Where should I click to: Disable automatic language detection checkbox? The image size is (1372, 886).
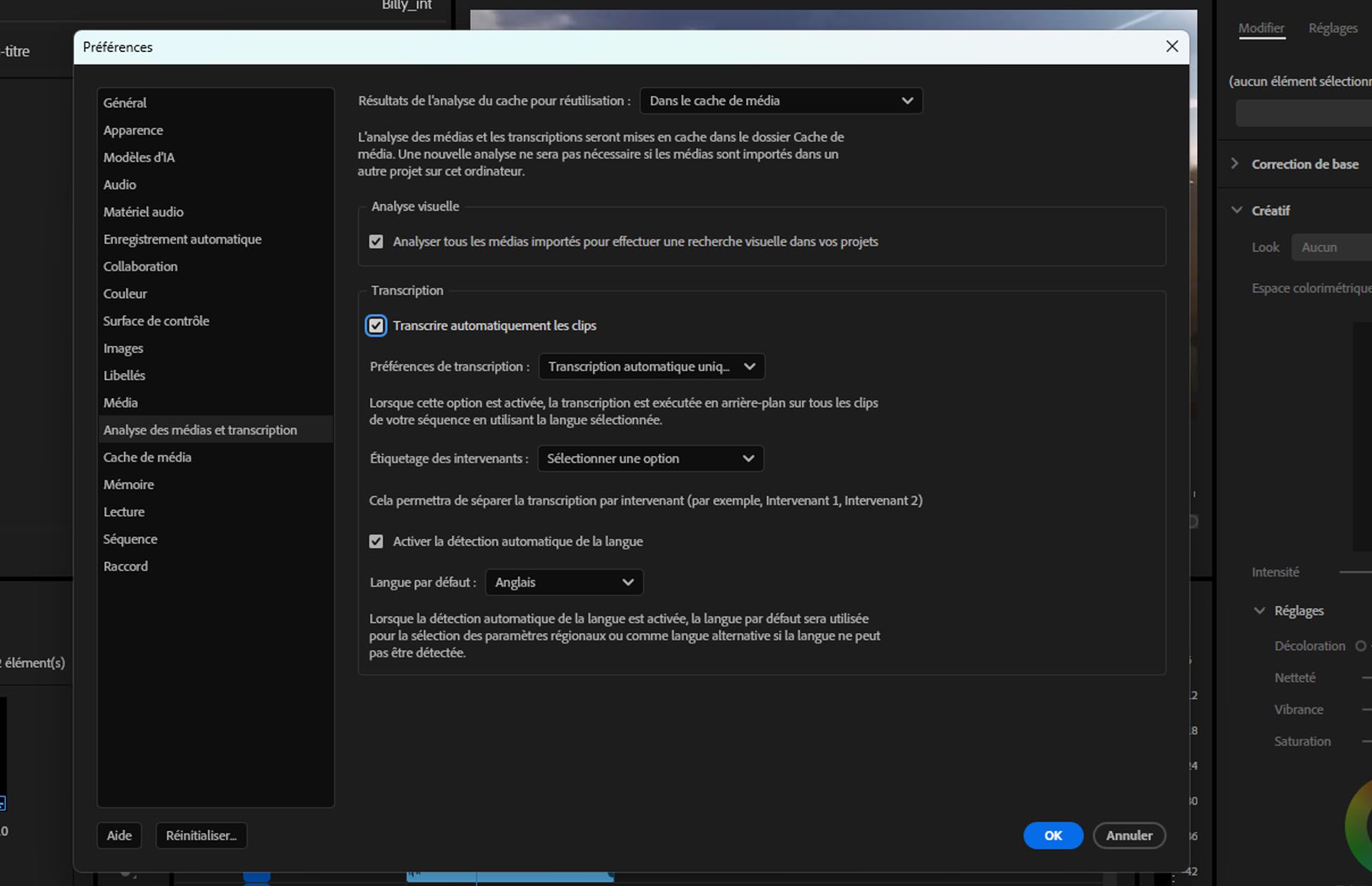pos(376,542)
